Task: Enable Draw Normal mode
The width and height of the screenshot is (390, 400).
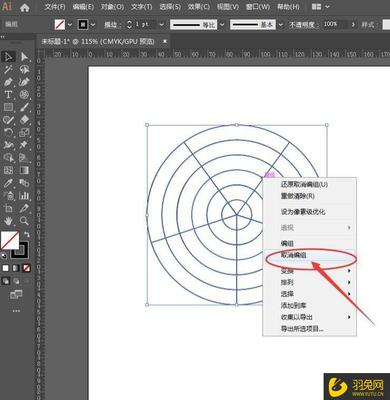Action: [x=6, y=281]
